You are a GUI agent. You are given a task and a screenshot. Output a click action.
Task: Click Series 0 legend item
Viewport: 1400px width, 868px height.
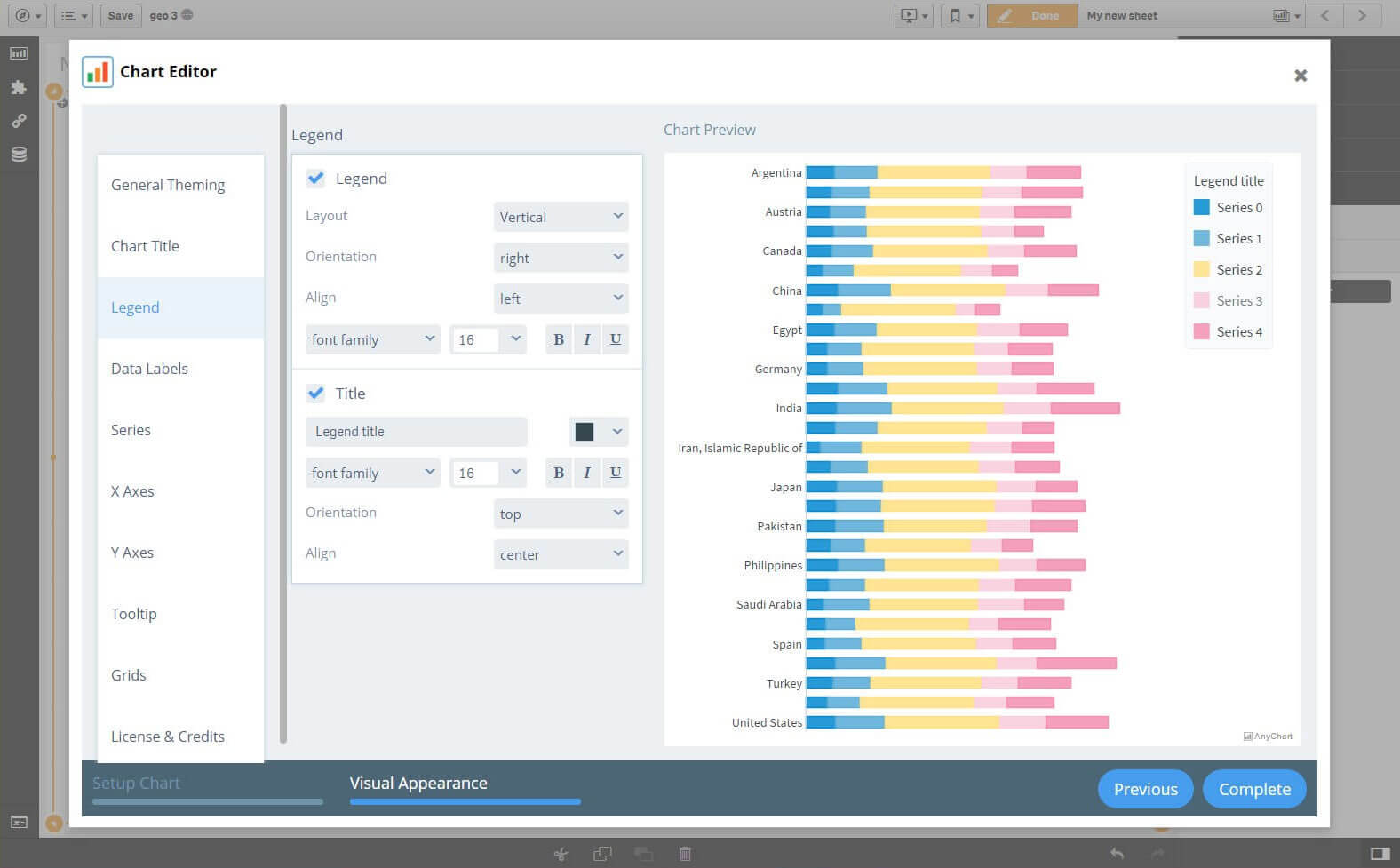1228,207
